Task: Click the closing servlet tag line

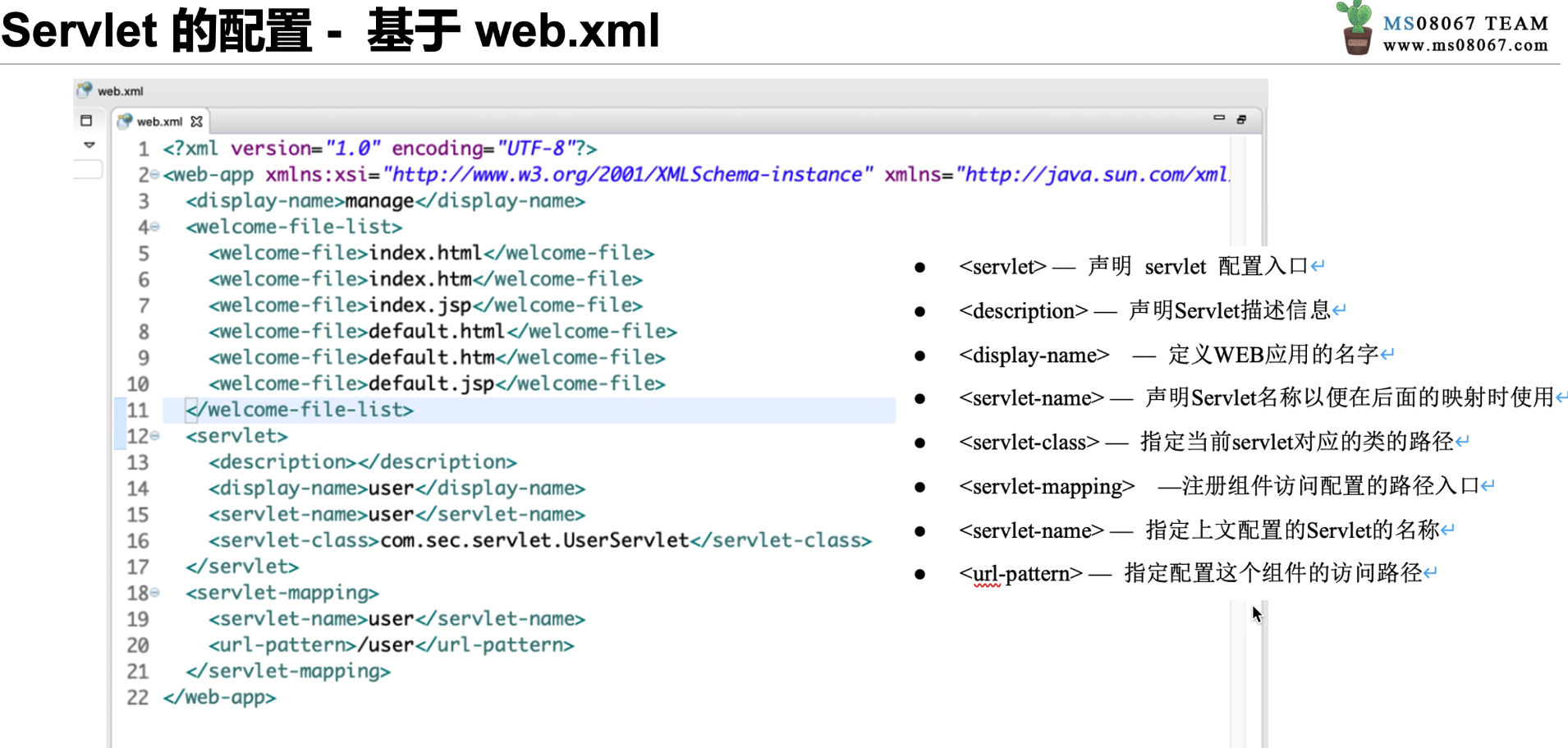Action: click(x=242, y=567)
